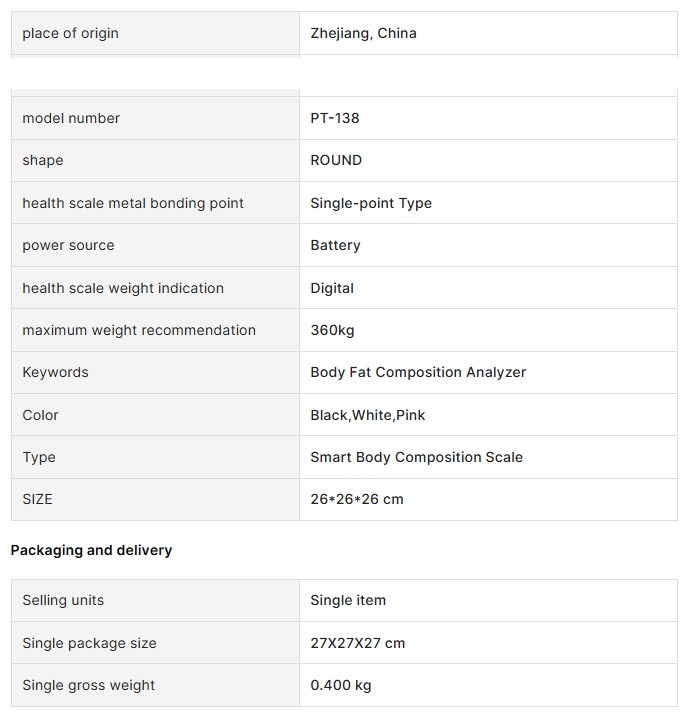Click the Digital weight indication value
This screenshot has width=691, height=716.
(x=332, y=288)
